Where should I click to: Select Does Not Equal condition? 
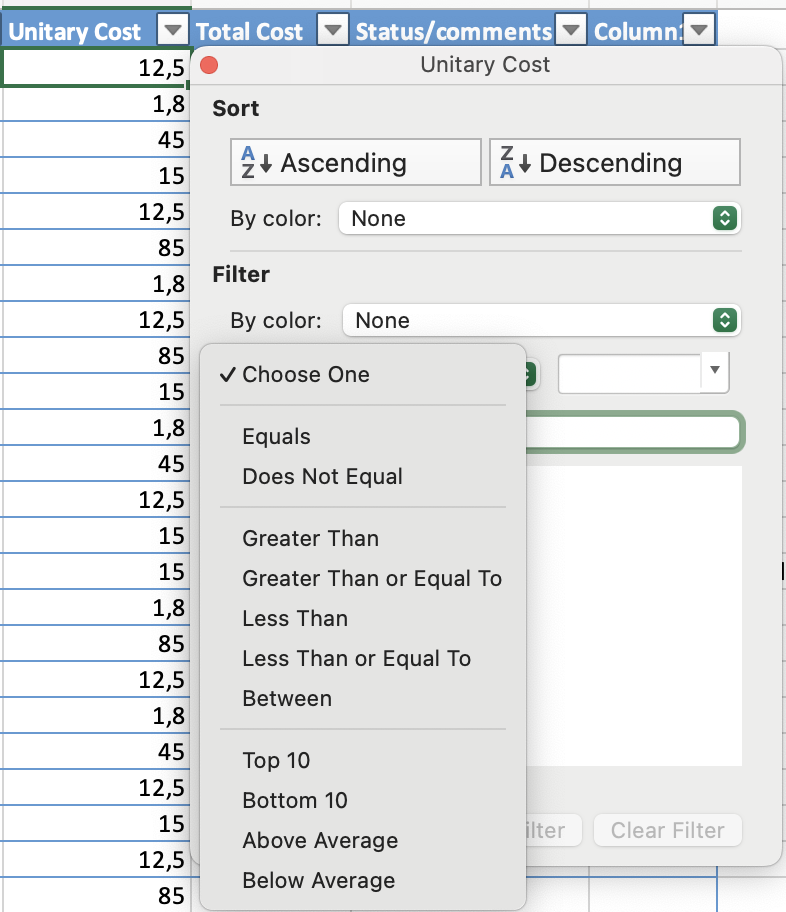pos(322,476)
